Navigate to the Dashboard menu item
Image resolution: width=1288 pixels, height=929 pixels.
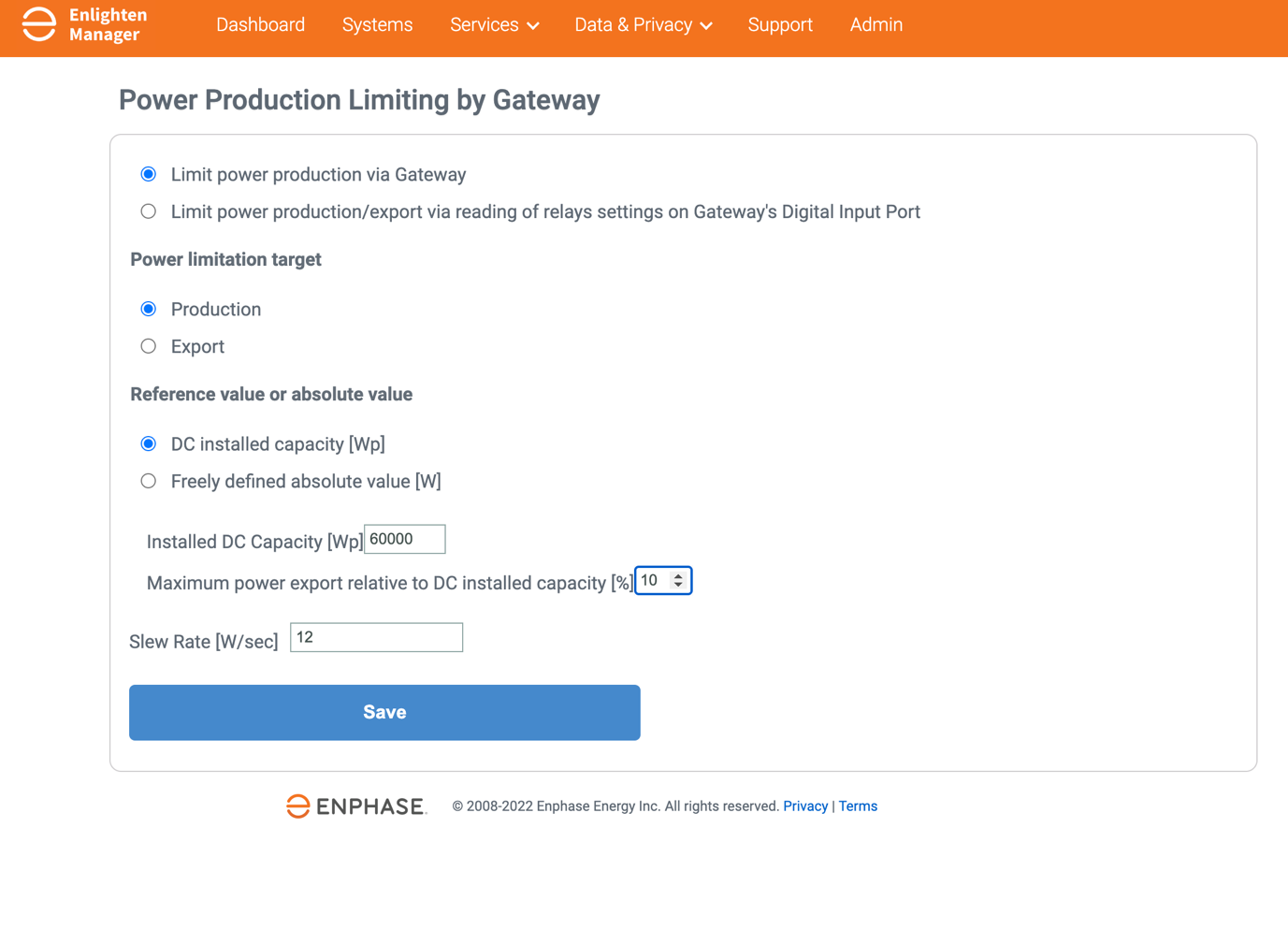click(x=260, y=25)
